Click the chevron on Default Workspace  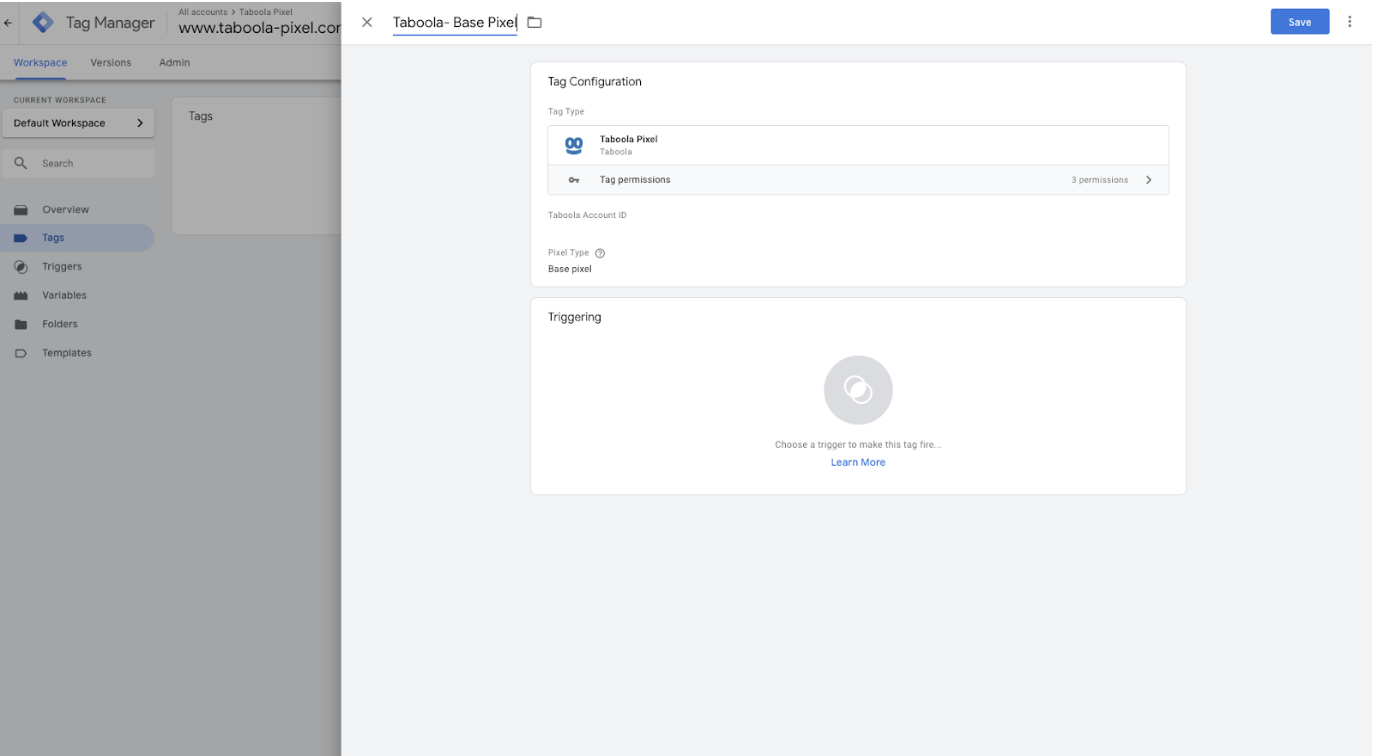[x=139, y=123]
